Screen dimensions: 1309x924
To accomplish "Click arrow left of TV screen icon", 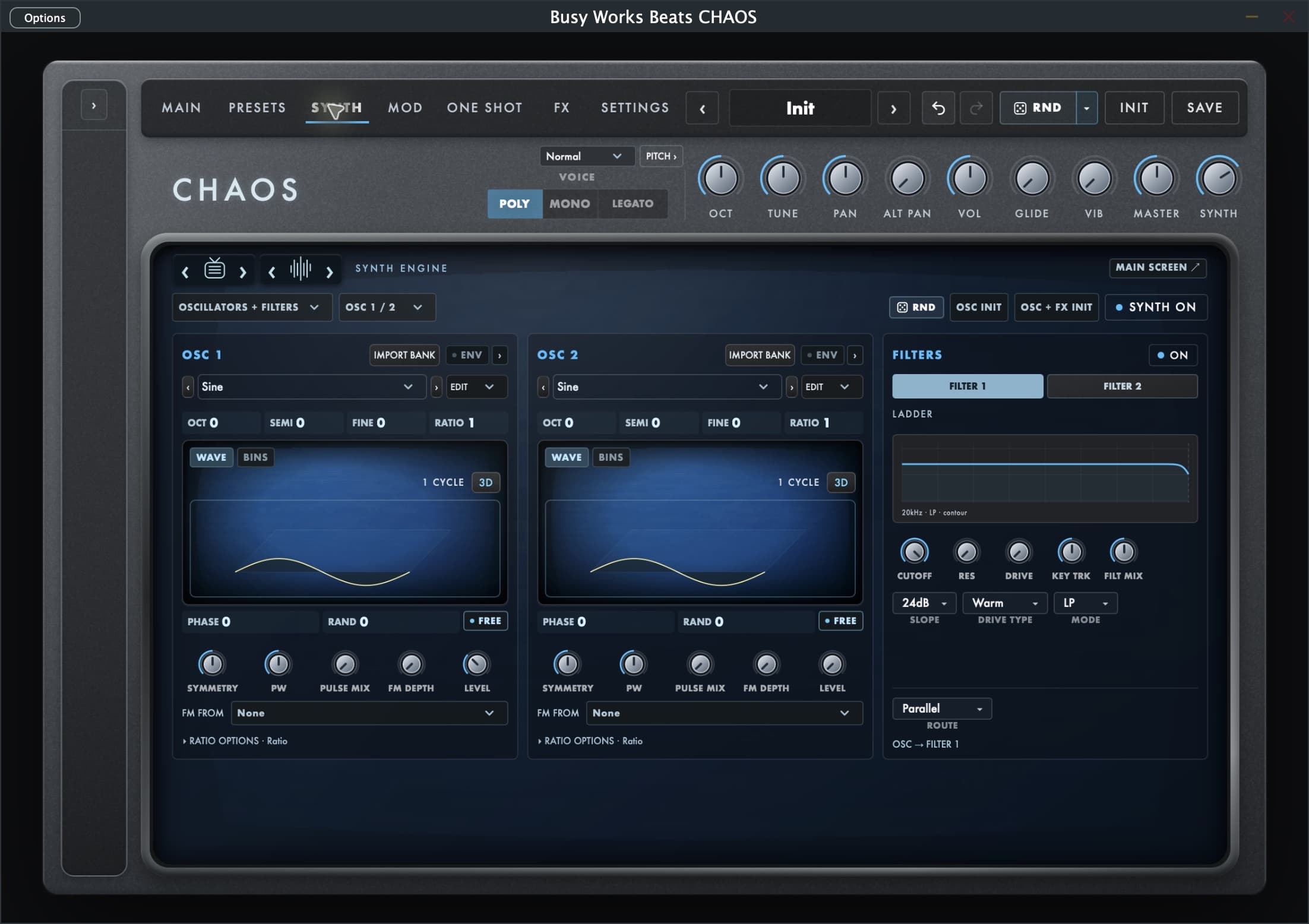I will (x=185, y=272).
